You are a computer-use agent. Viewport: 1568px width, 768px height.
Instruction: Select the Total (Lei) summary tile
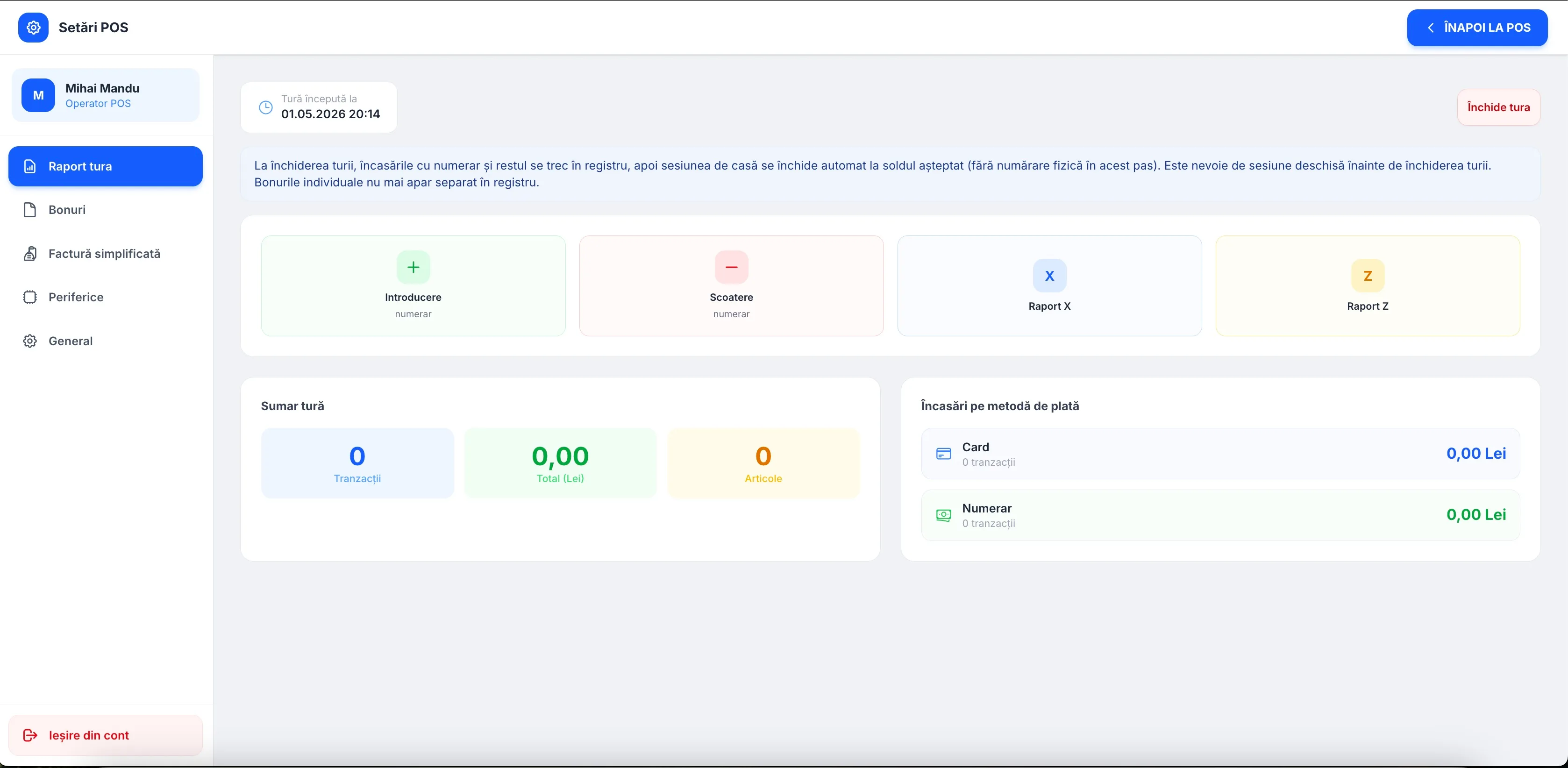coord(560,463)
